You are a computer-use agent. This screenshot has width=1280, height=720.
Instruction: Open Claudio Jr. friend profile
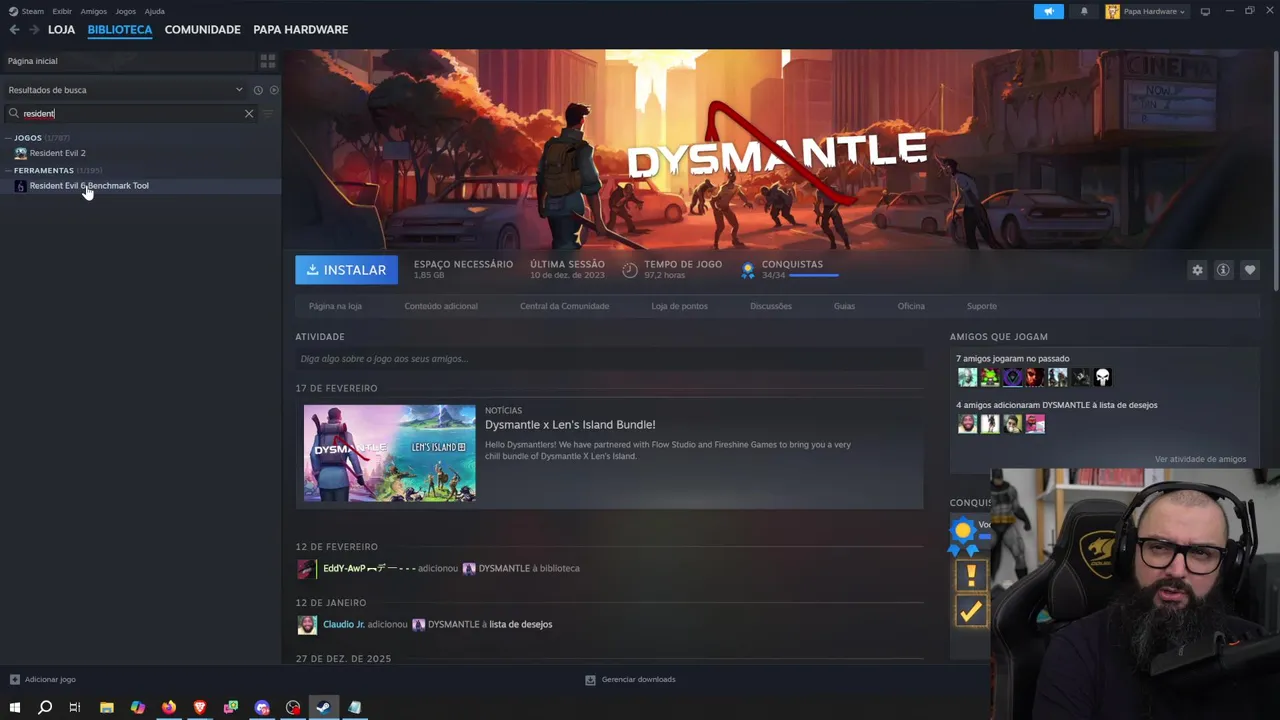pos(344,624)
